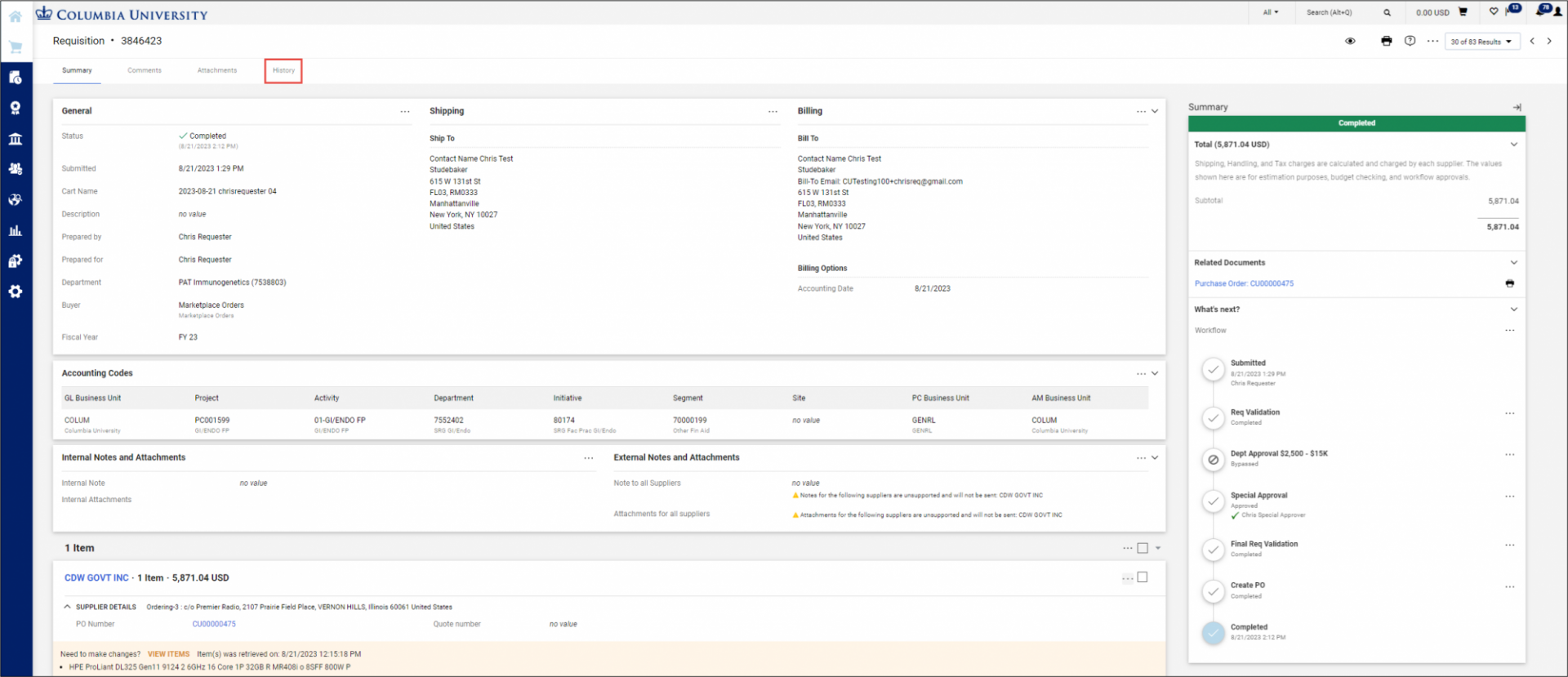Collapse the Billing section chevron
Viewport: 1568px width, 677px height.
point(1155,111)
